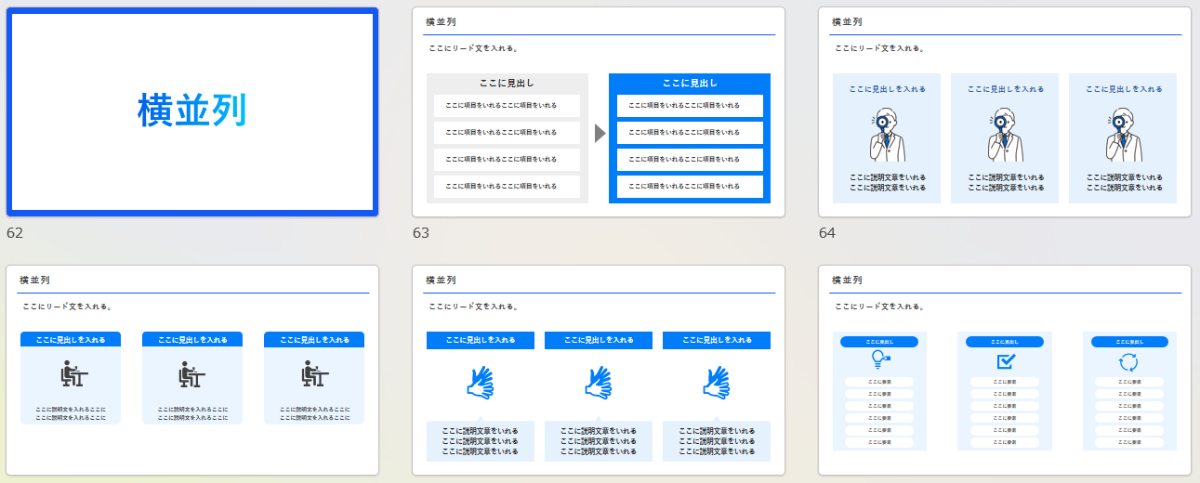Click the rightmost clapping hands icon

pos(716,381)
